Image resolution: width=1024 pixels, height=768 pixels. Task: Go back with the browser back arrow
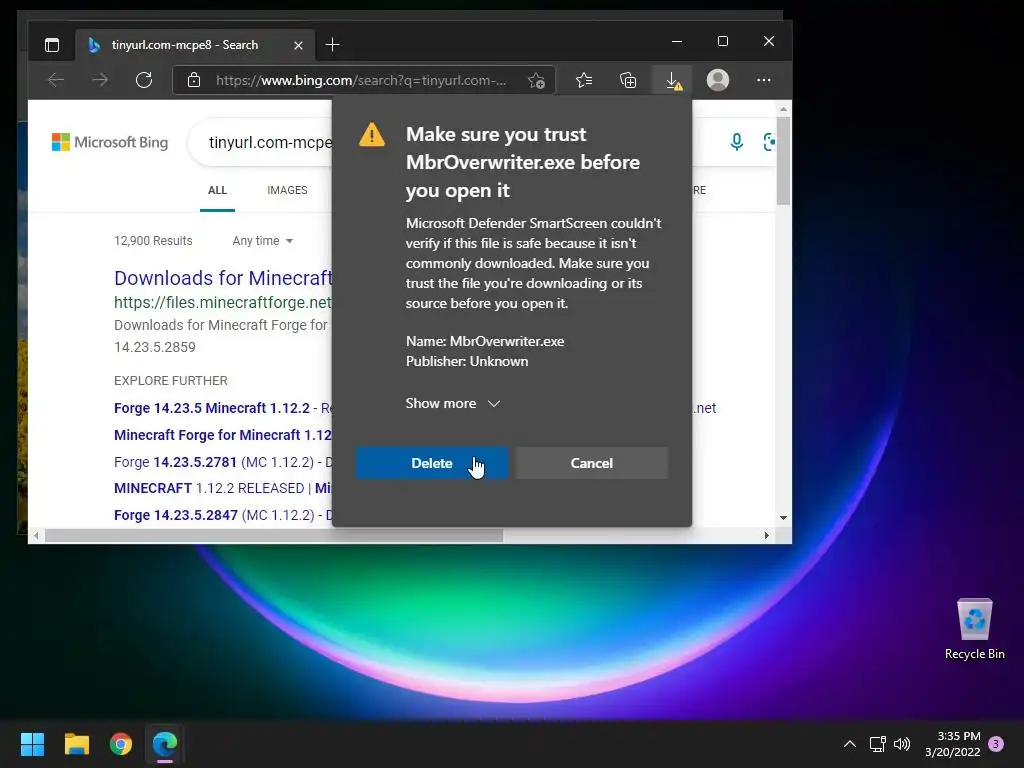coord(56,80)
